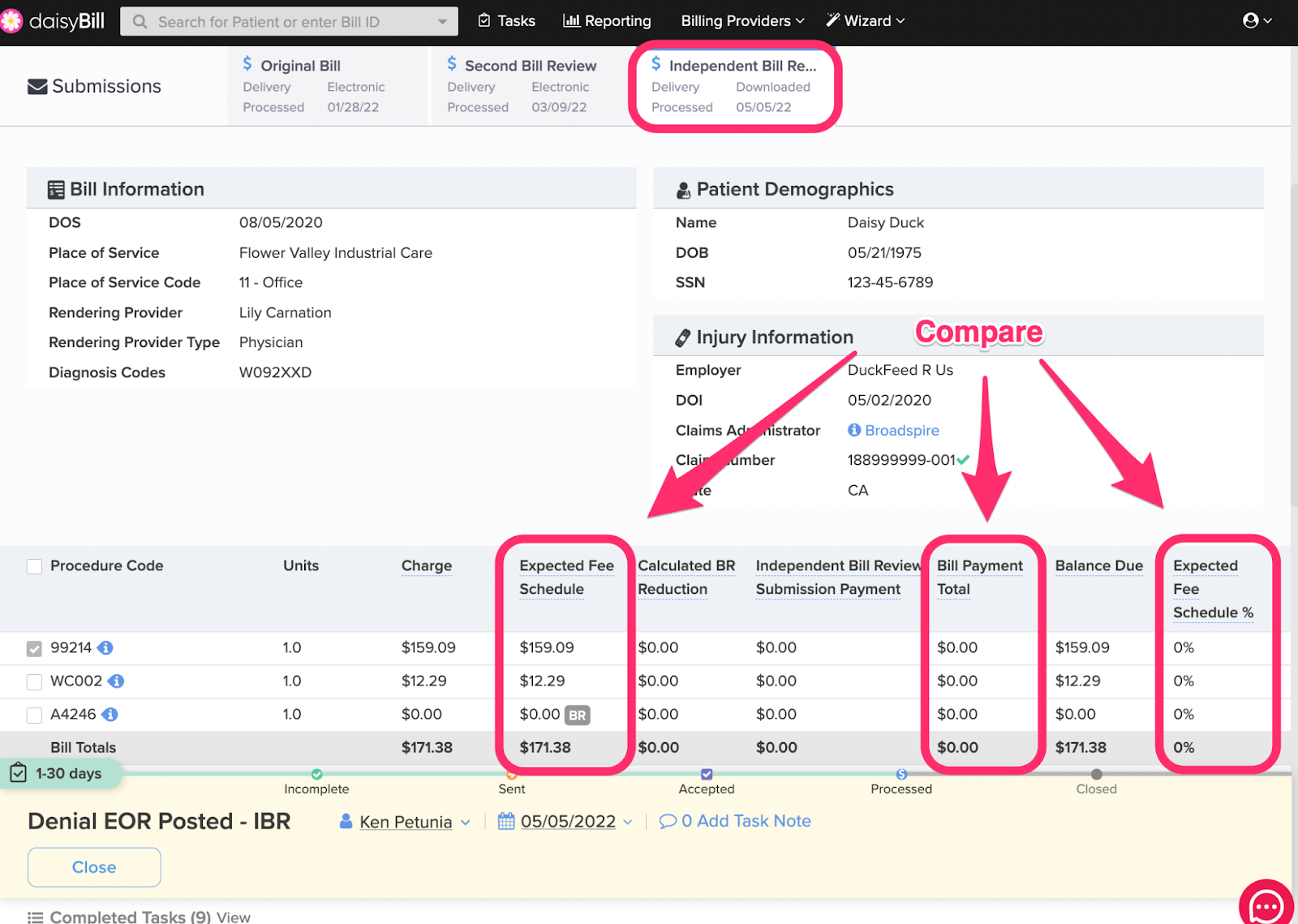Click the Submissions envelope icon

tap(37, 86)
